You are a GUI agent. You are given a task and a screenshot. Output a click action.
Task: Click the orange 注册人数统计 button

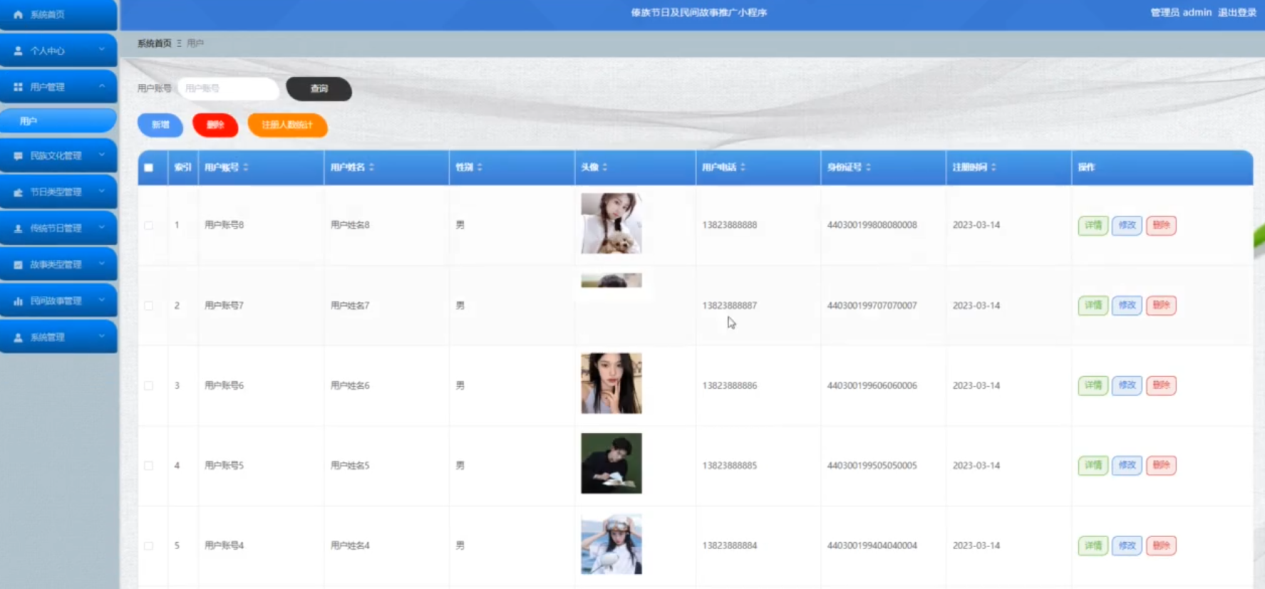[287, 125]
